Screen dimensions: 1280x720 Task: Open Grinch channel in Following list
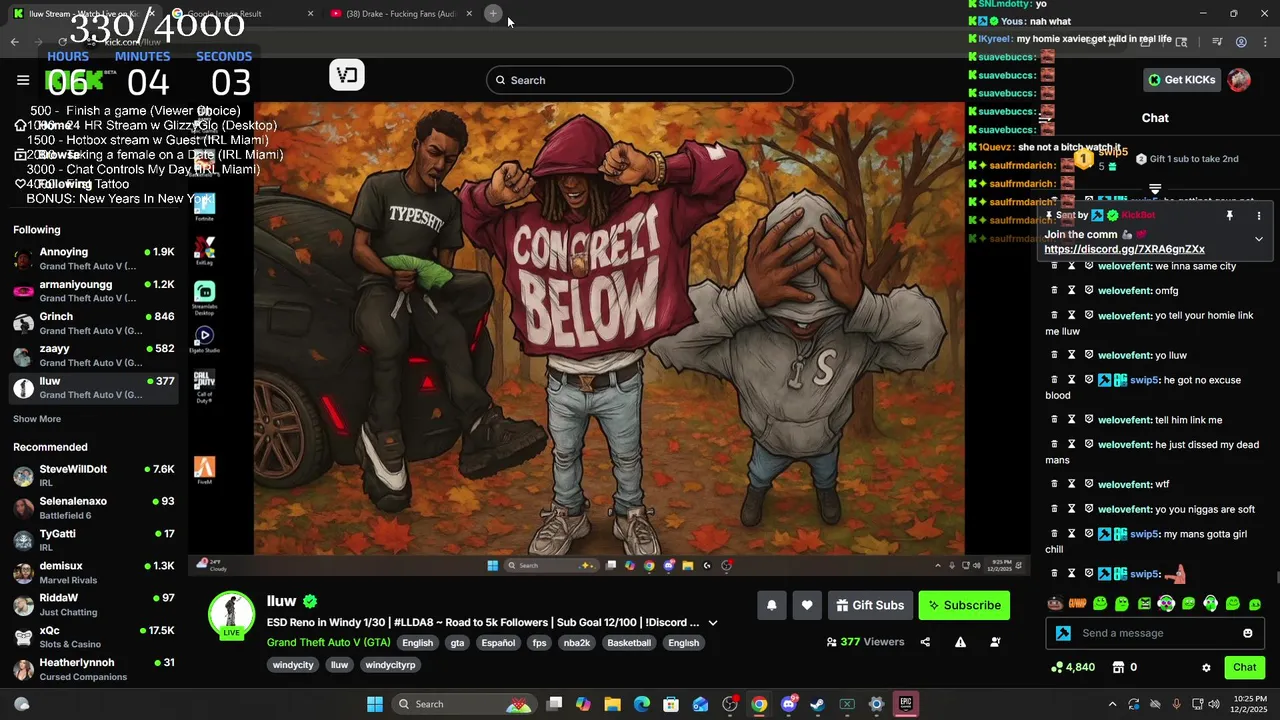pos(94,323)
